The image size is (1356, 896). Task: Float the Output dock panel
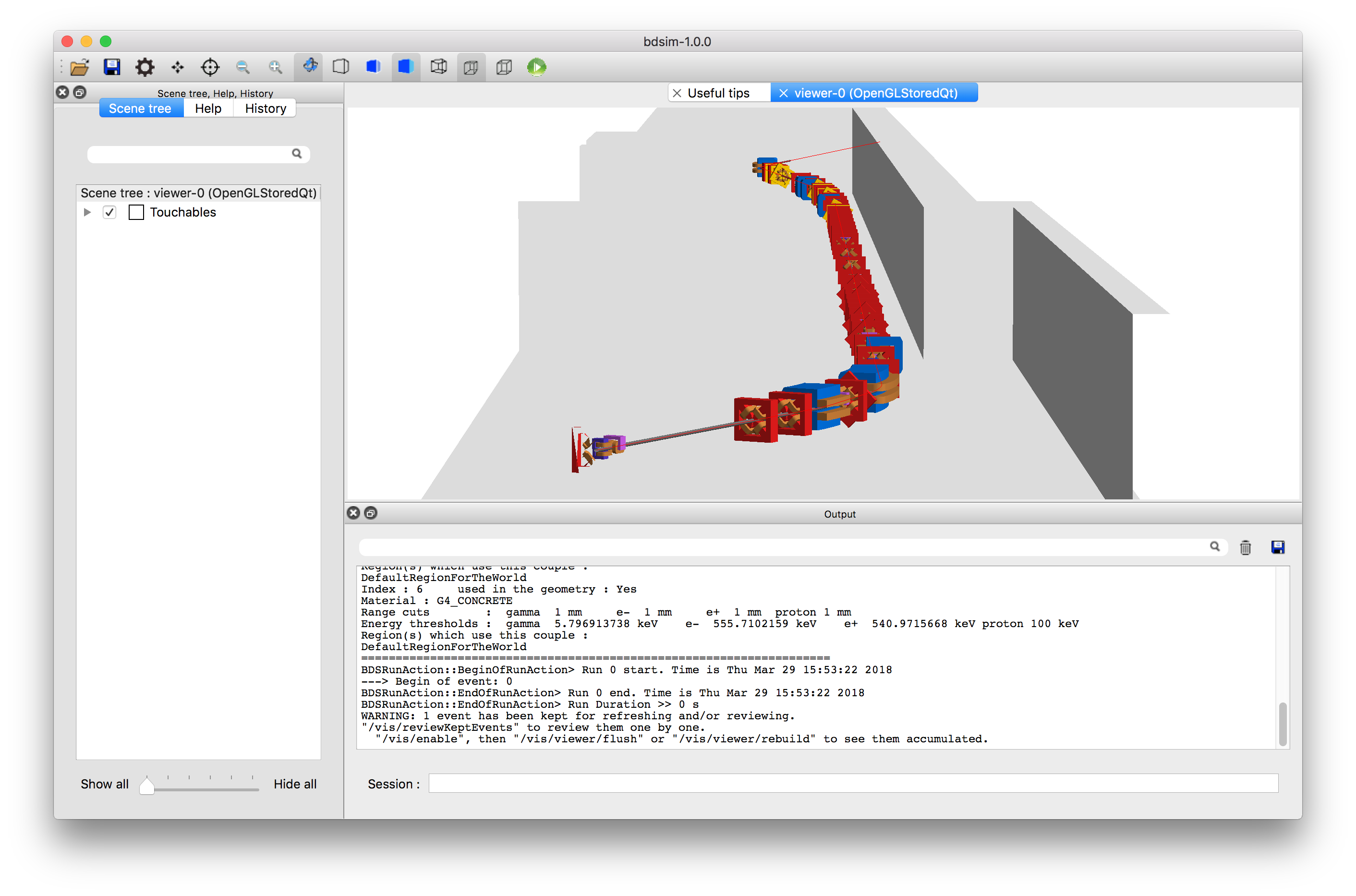click(x=371, y=513)
